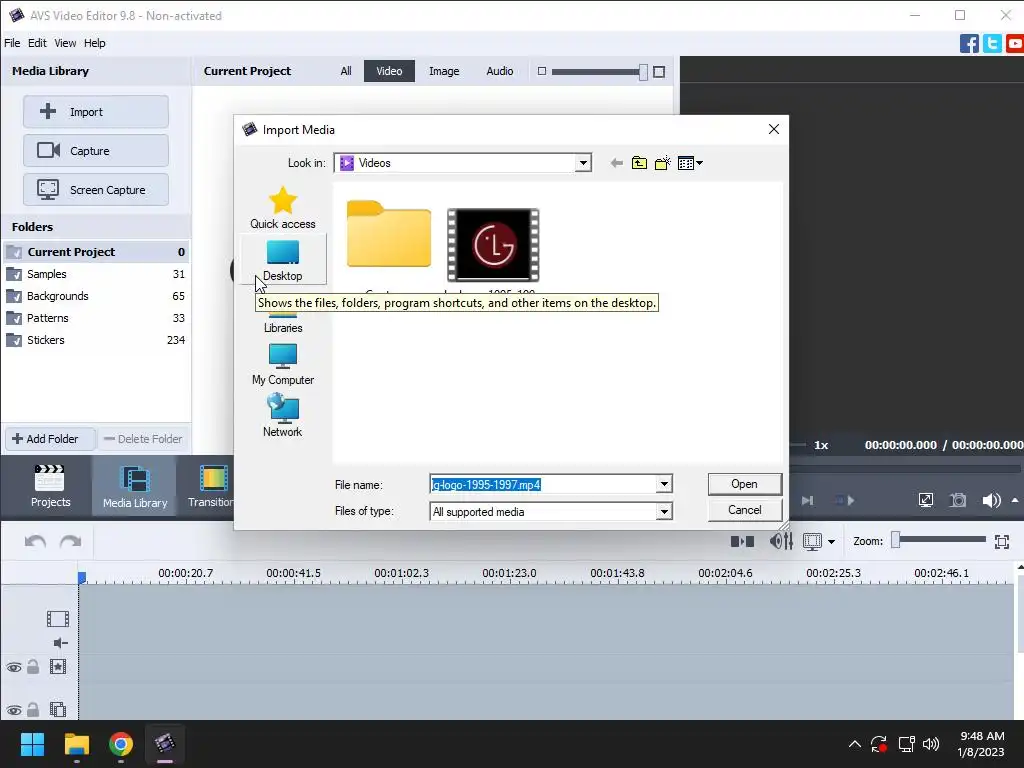Open the audio mixer icon above timeline
The image size is (1024, 768).
coord(781,541)
